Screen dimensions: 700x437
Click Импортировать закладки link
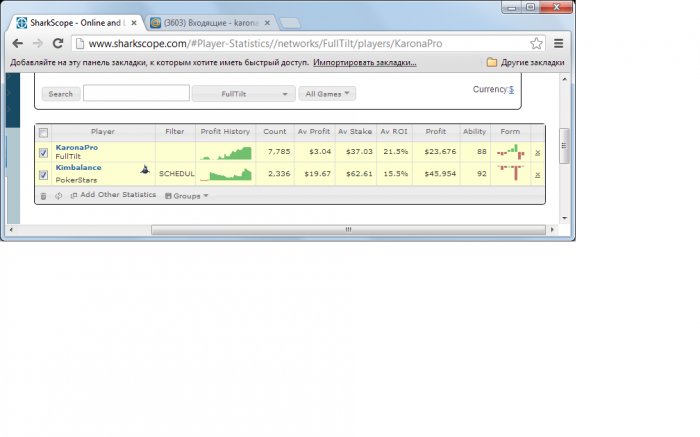pos(365,62)
